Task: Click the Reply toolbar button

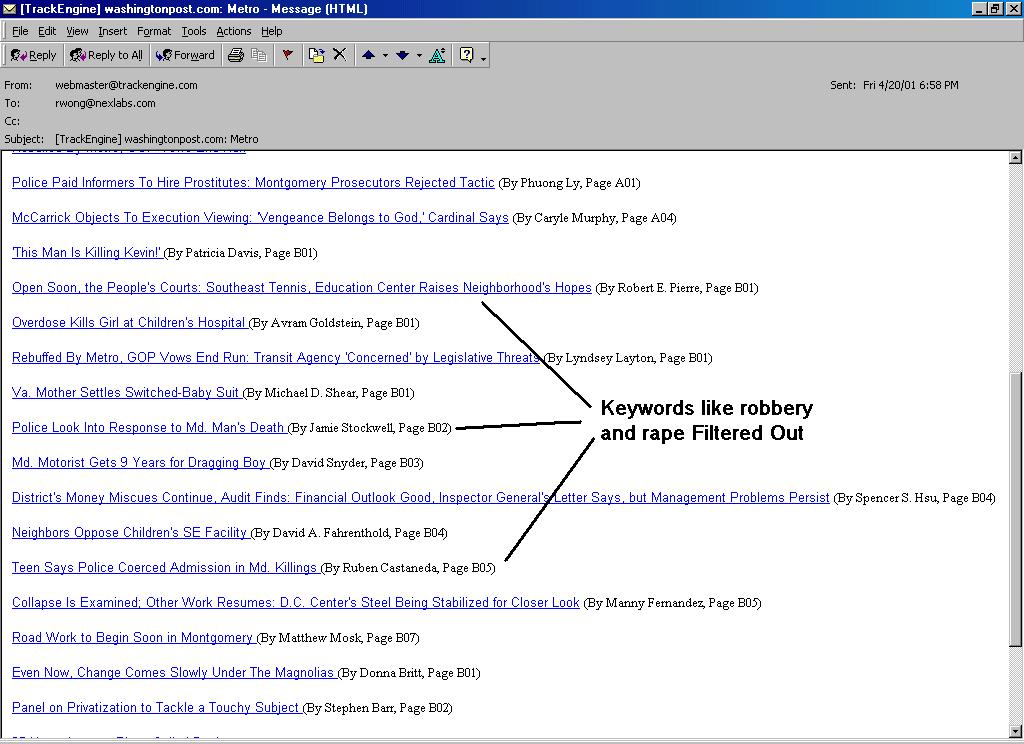Action: (x=33, y=56)
